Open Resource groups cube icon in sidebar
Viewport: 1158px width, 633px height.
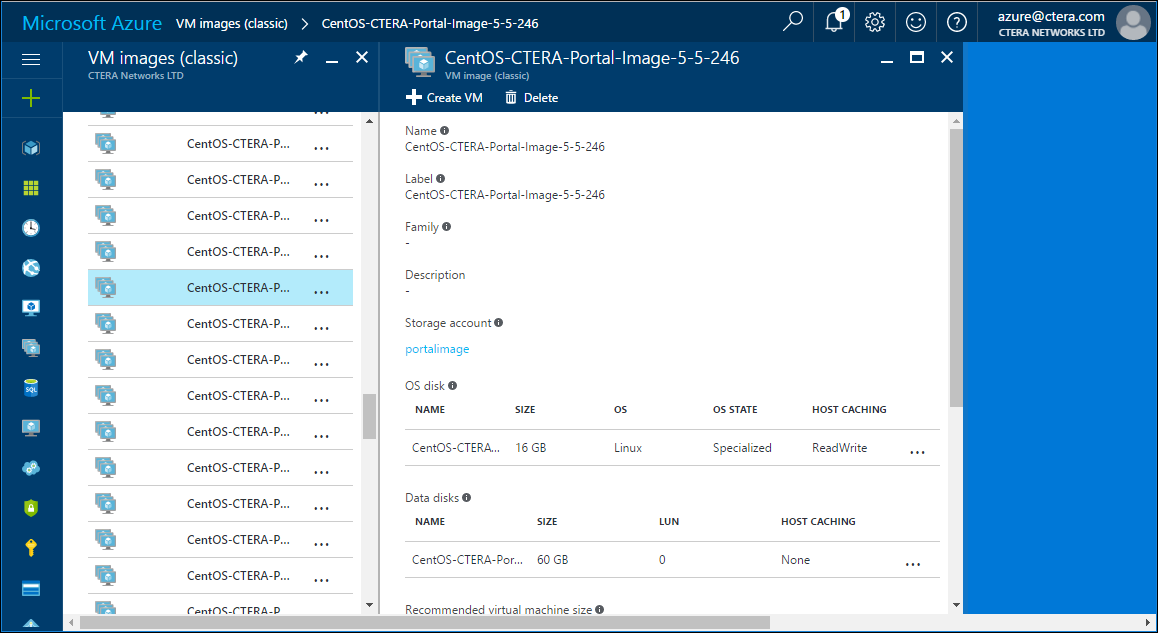[31, 148]
